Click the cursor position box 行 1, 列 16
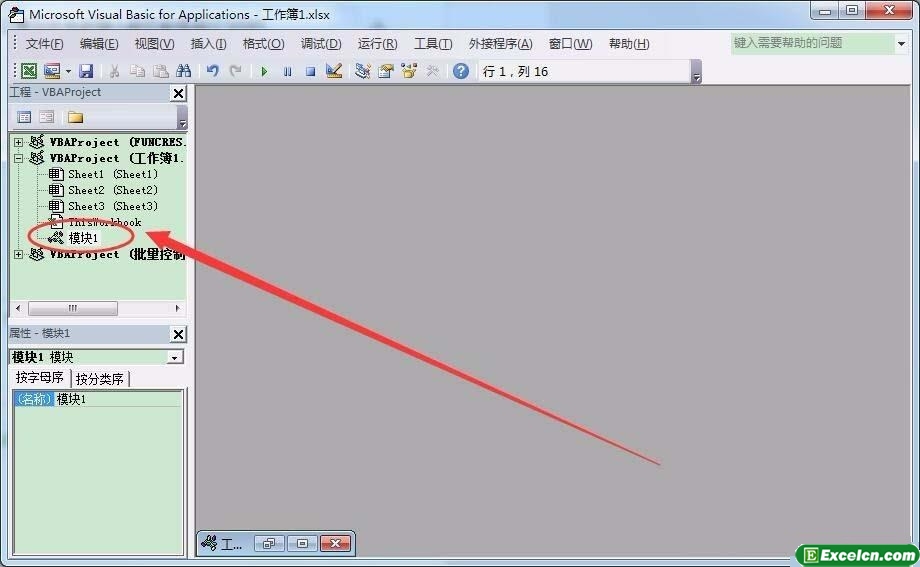This screenshot has width=920, height=567. (x=584, y=72)
